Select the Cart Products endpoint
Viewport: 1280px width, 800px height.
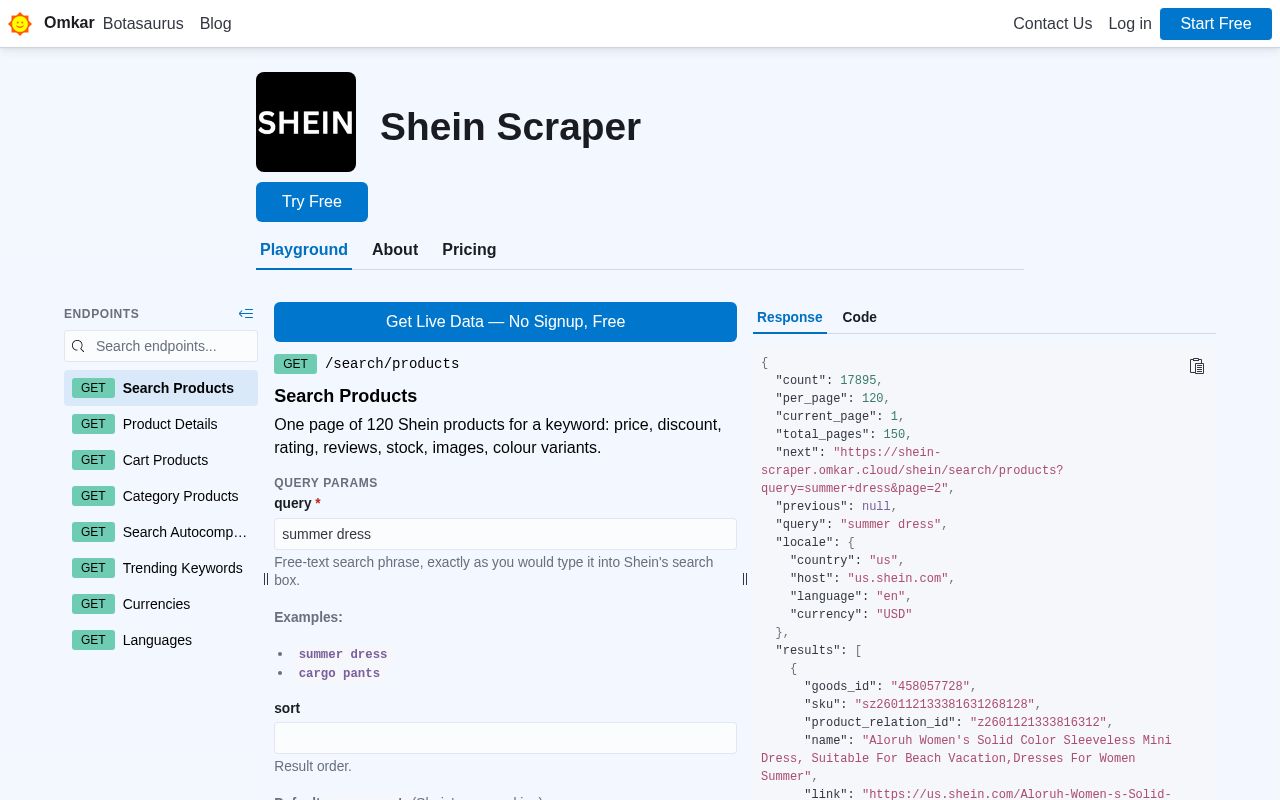click(x=161, y=460)
